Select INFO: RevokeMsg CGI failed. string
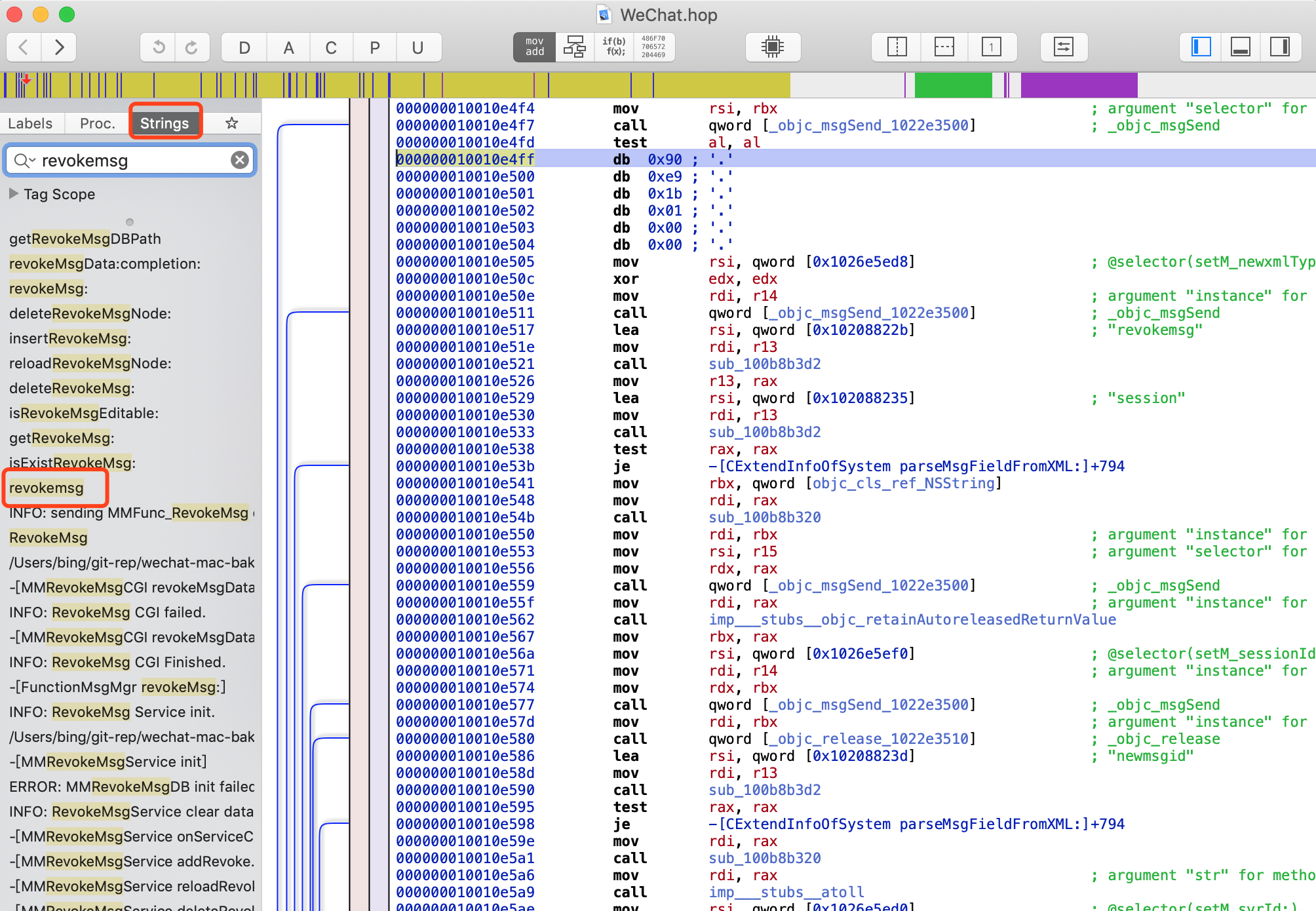Viewport: 1316px width, 911px height. tap(107, 612)
